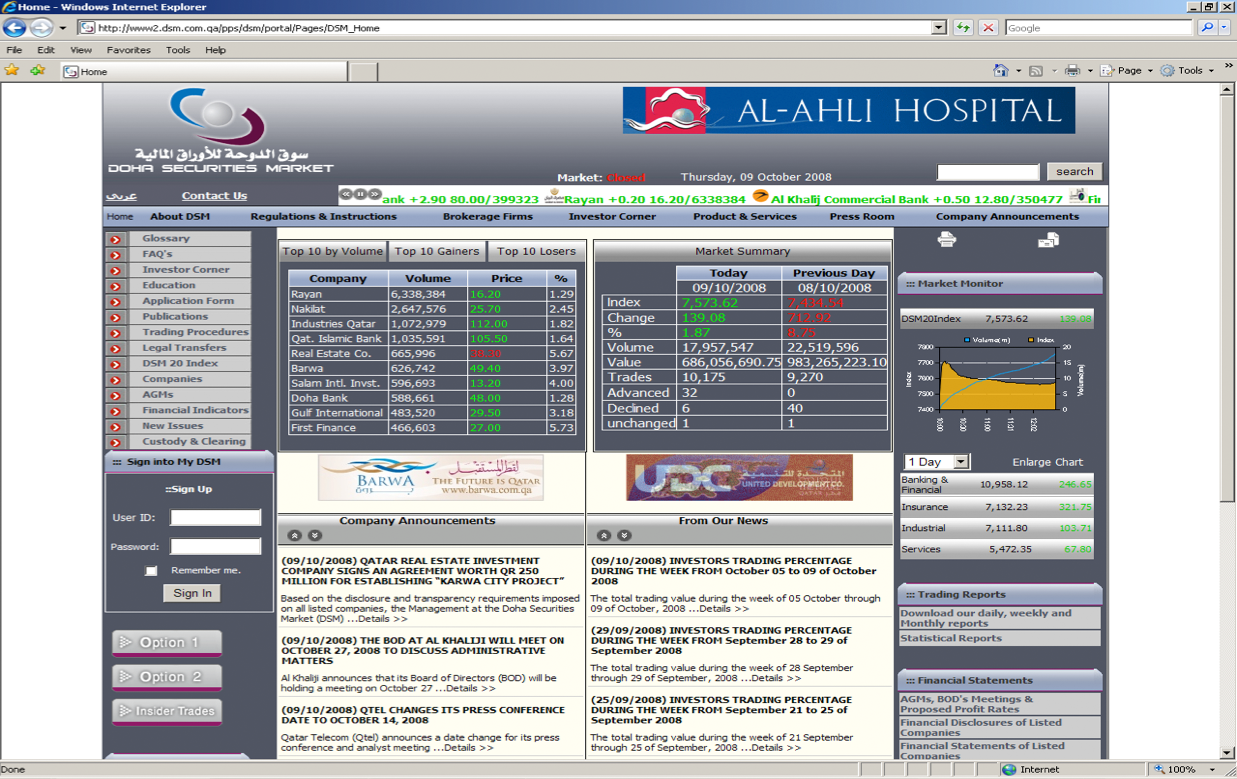Open the Brokerage Firms navigation menu
This screenshot has height=779, width=1237.
coord(487,217)
